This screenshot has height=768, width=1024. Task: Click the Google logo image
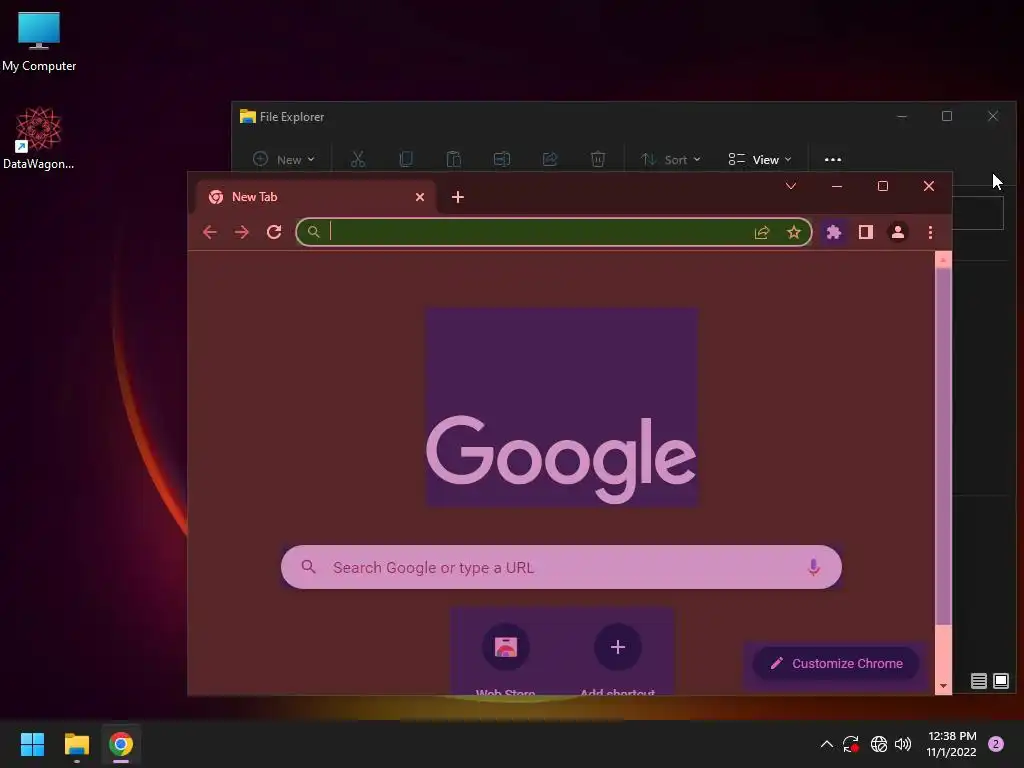pos(562,408)
